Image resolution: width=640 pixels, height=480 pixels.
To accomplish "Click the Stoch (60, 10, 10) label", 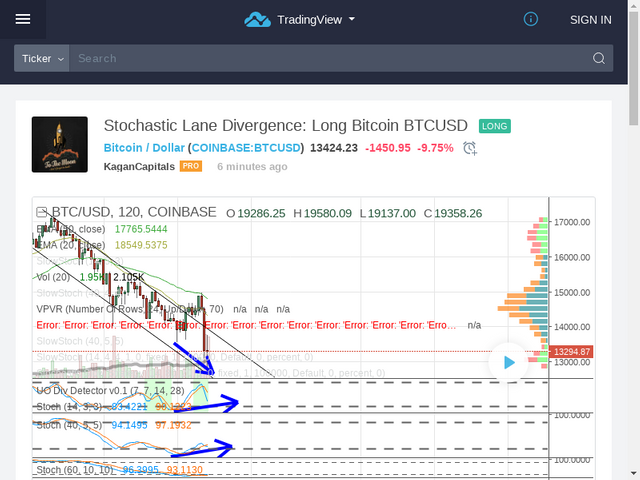I will (75, 470).
